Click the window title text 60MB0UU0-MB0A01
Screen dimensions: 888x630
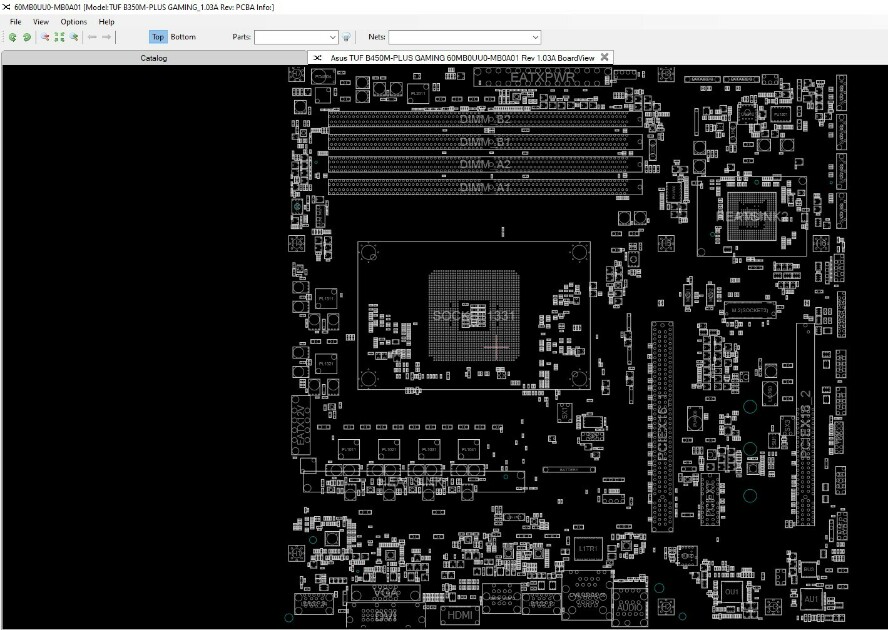pos(47,7)
